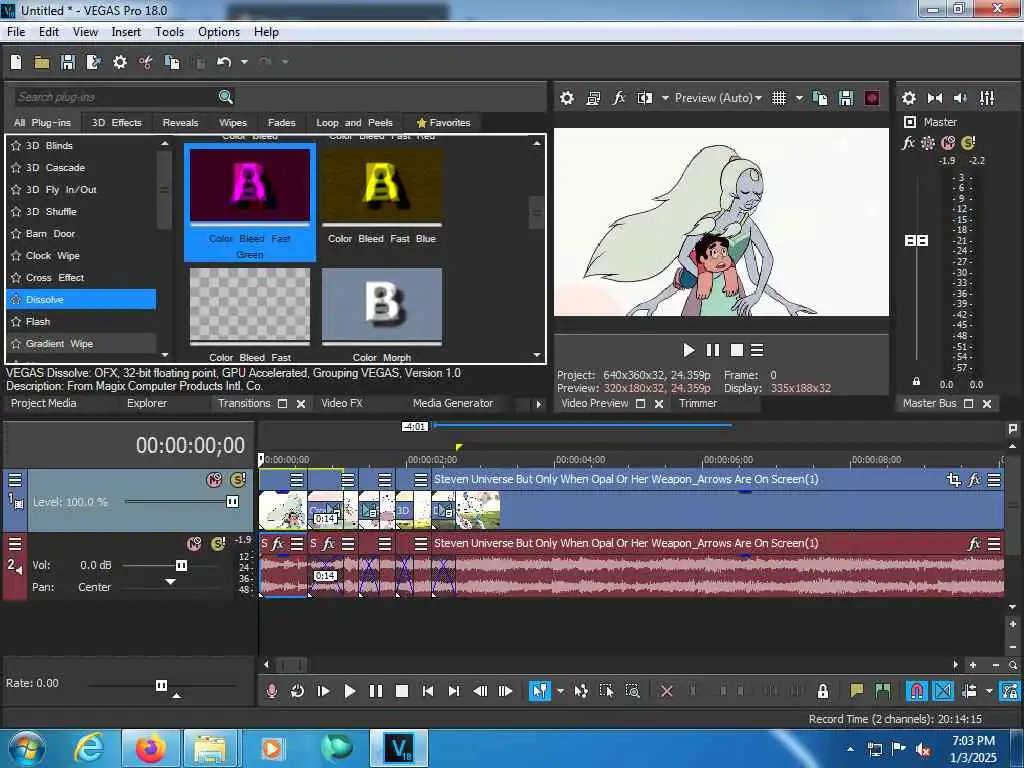Copy snapshot to clipboard in preview toolbar
The image size is (1024, 768).
pyautogui.click(x=820, y=98)
